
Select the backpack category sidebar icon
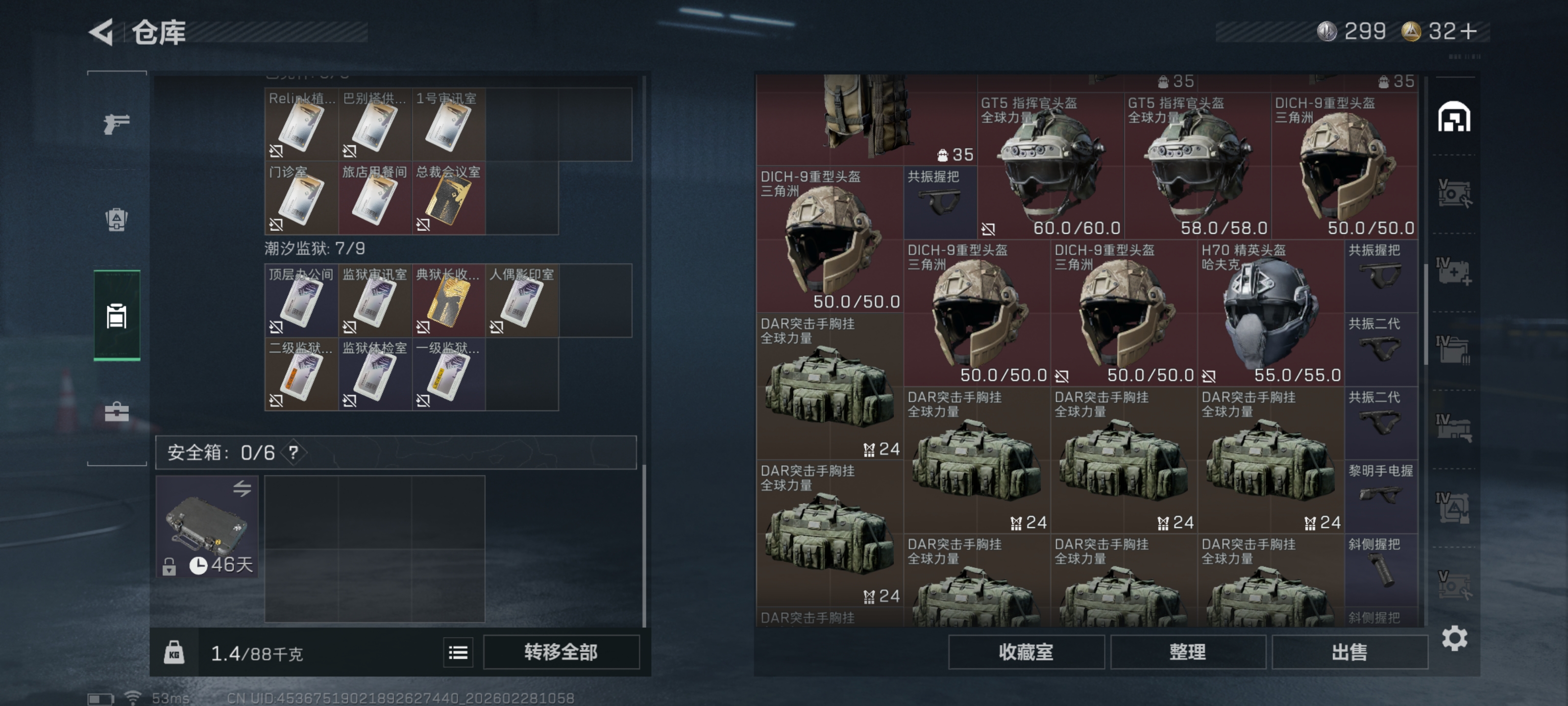tap(116, 220)
